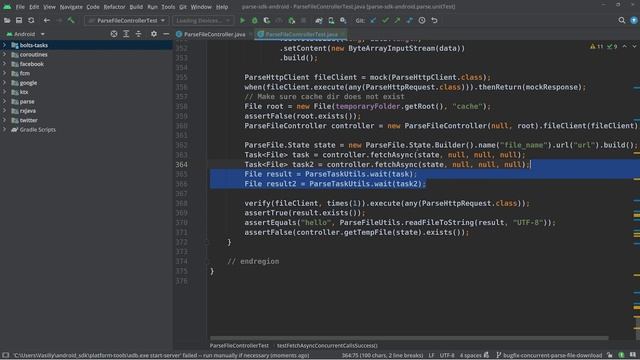
Task: Select ParseFileControllerTest.java tab
Action: point(301,34)
